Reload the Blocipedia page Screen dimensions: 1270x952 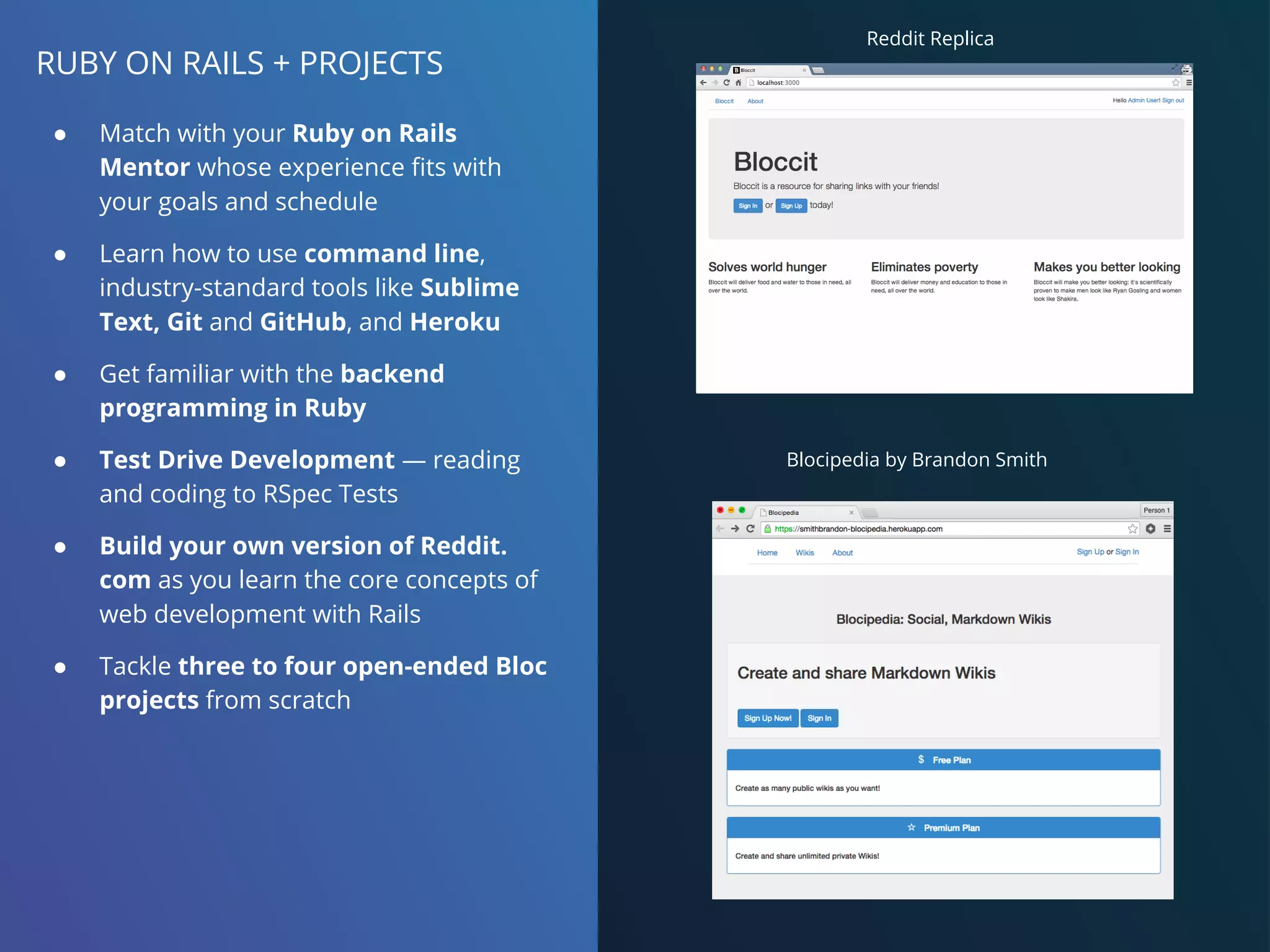click(750, 529)
